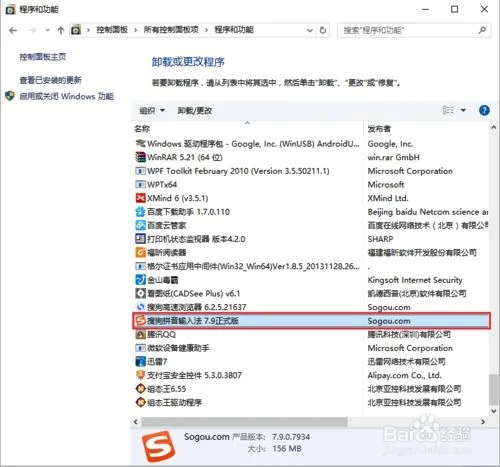Open the view options dropdown arrow
This screenshot has width=500, height=467.
coord(463,110)
